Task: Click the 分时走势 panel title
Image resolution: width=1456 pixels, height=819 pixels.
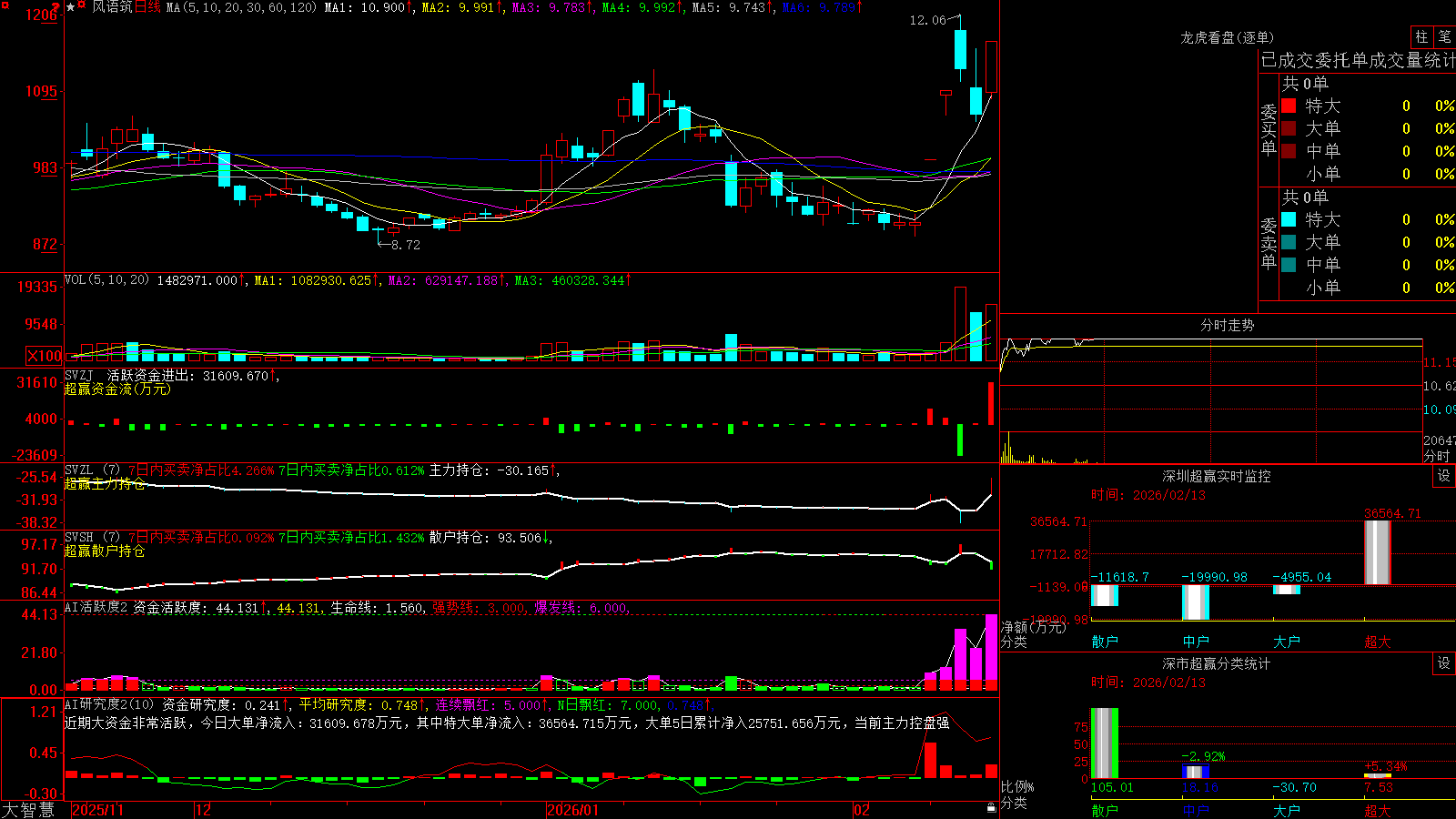Action: [x=1227, y=325]
